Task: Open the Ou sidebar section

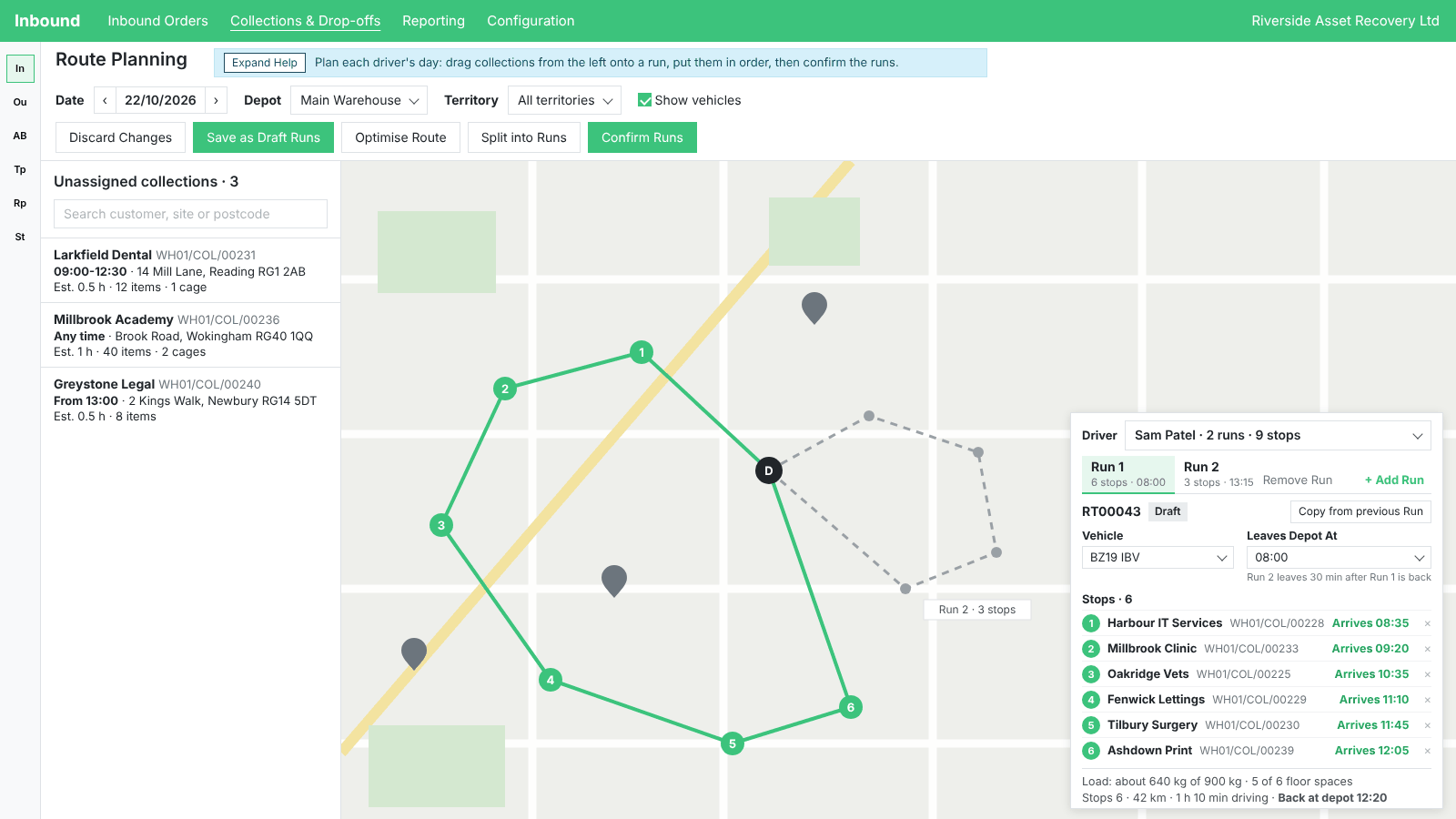Action: coord(20,102)
